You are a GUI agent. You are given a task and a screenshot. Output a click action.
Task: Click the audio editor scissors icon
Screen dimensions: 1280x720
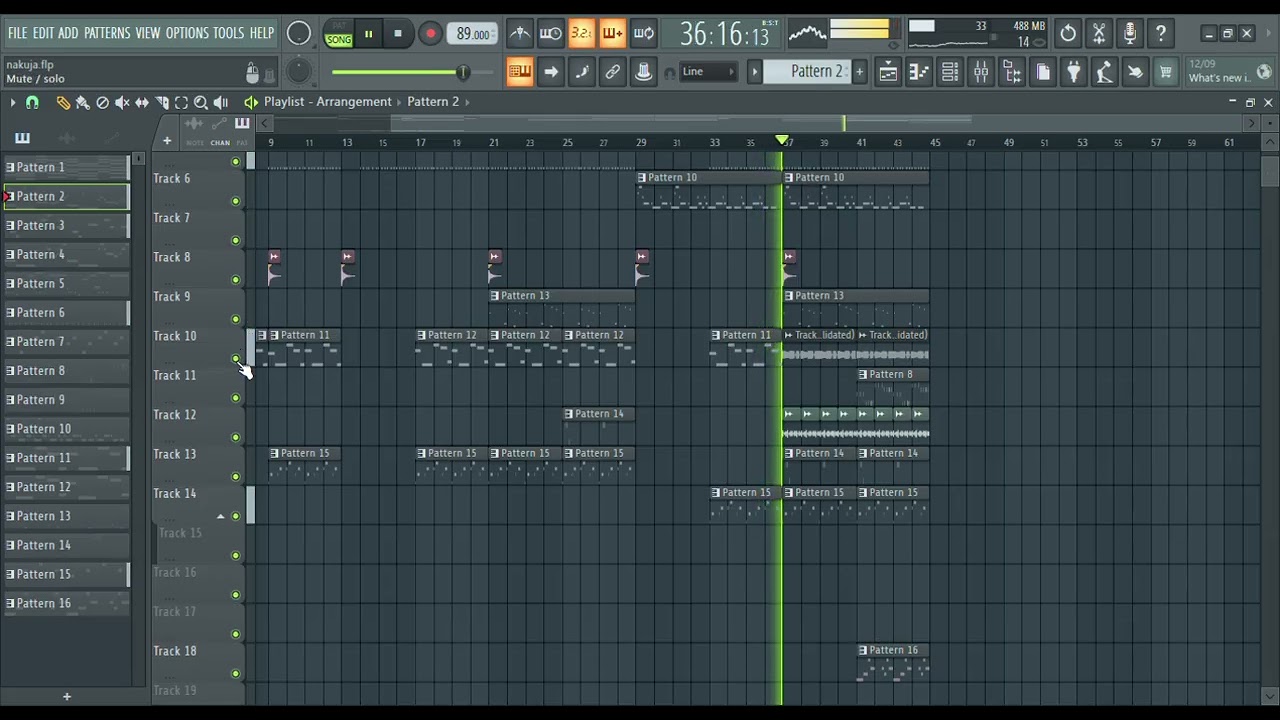[1099, 34]
